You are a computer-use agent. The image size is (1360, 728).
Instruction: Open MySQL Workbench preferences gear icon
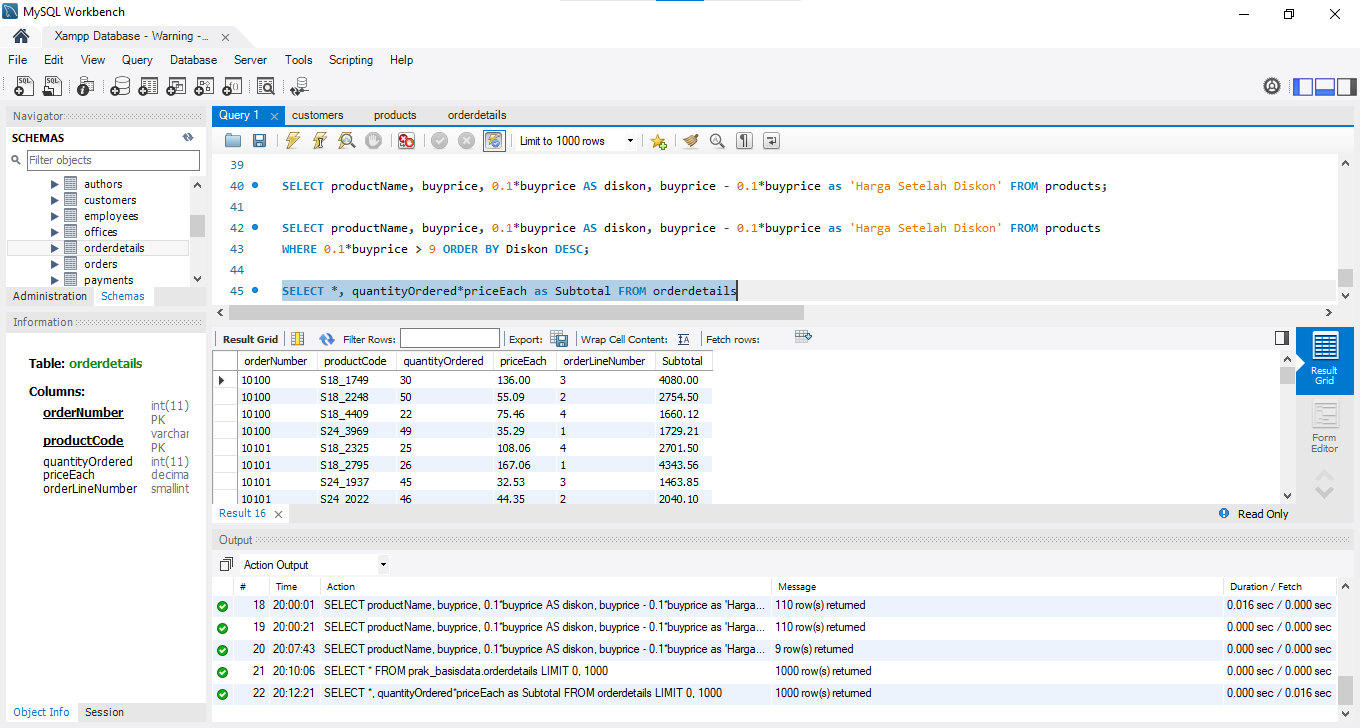(1272, 87)
